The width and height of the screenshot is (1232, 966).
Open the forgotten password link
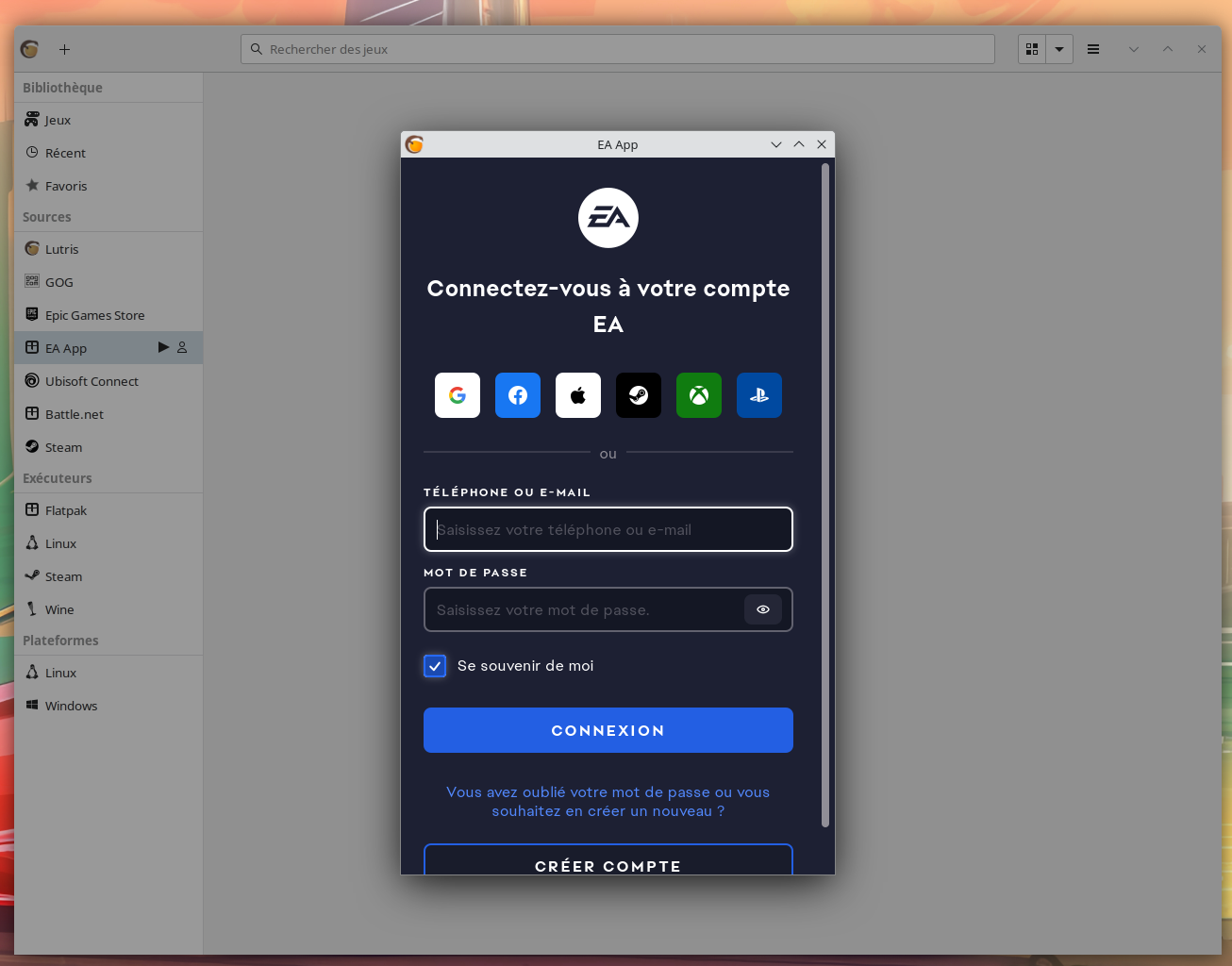pos(608,802)
